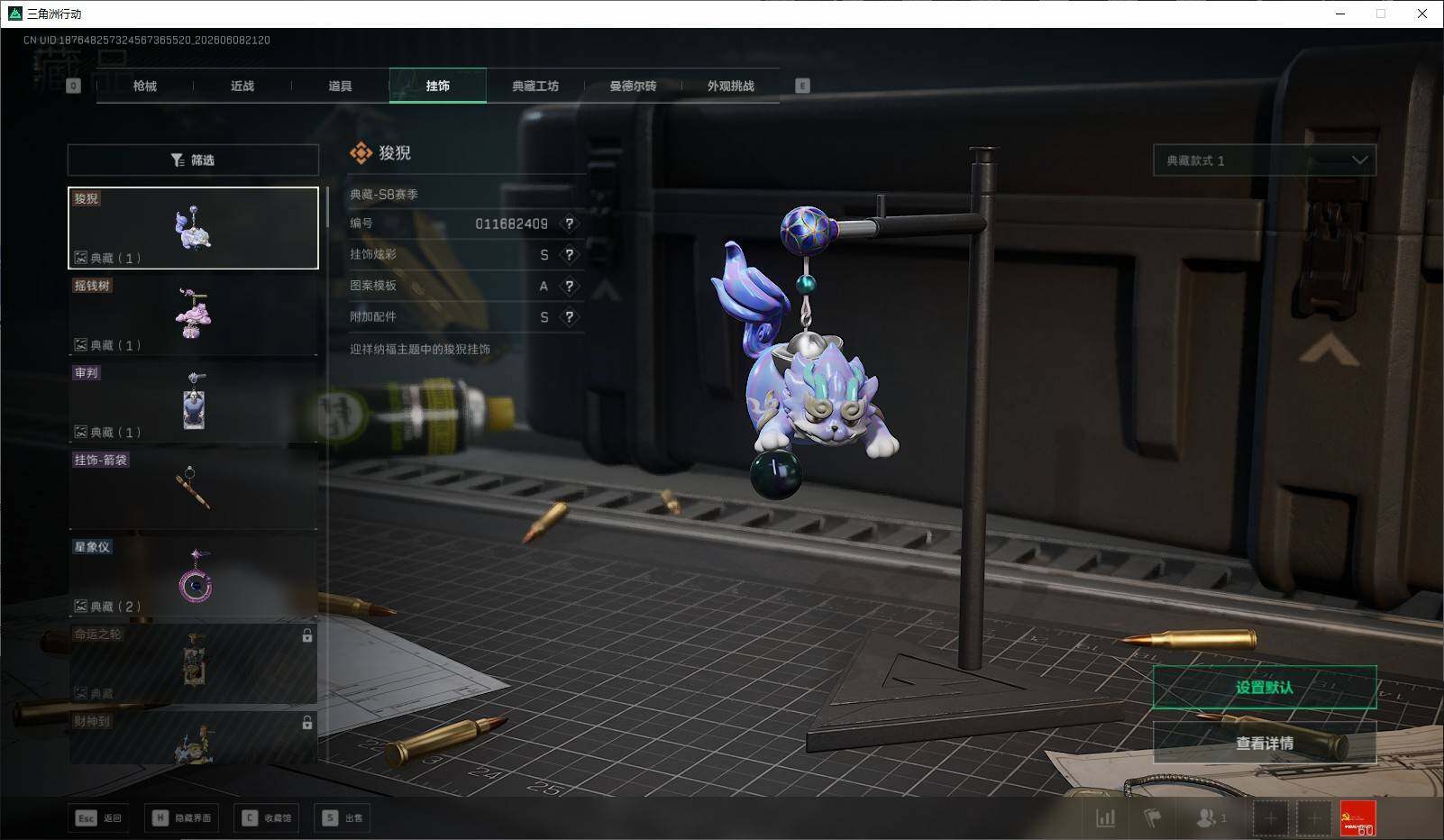
Task: Select the 挂饰 tab
Action: click(438, 86)
